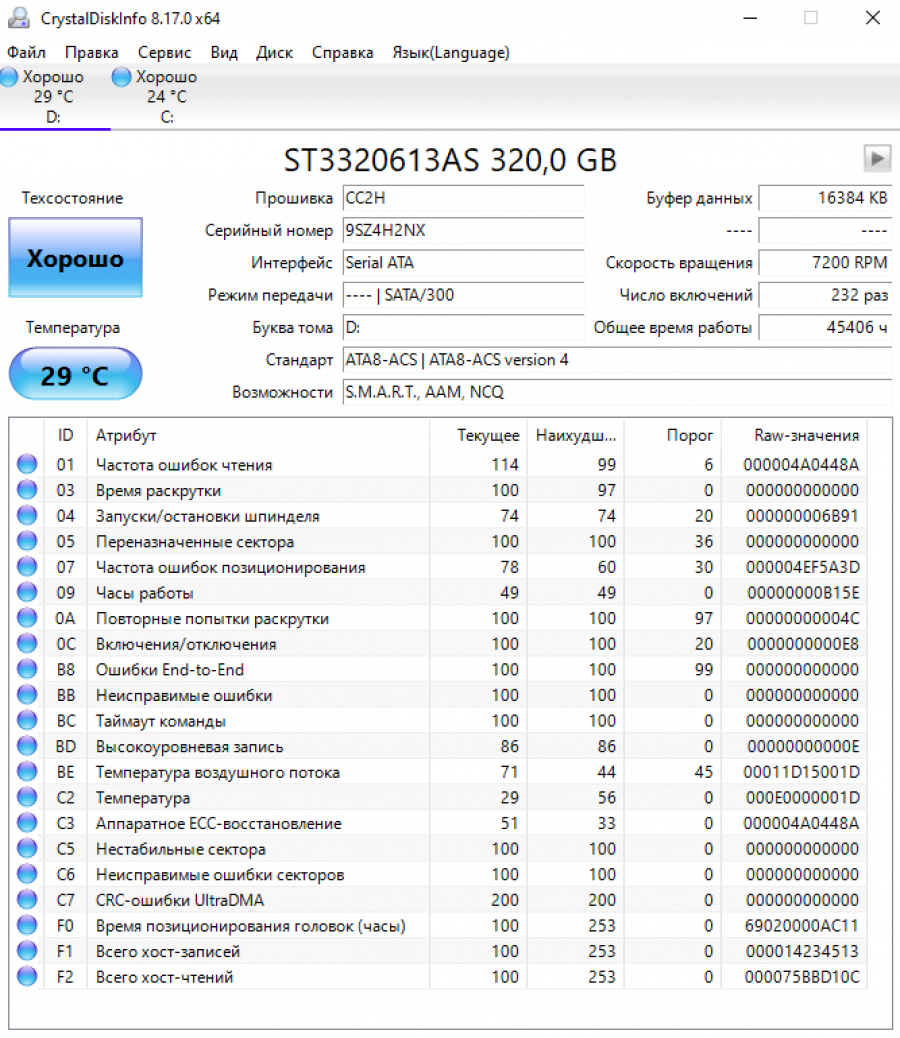Open the Файл menu

click(x=26, y=52)
